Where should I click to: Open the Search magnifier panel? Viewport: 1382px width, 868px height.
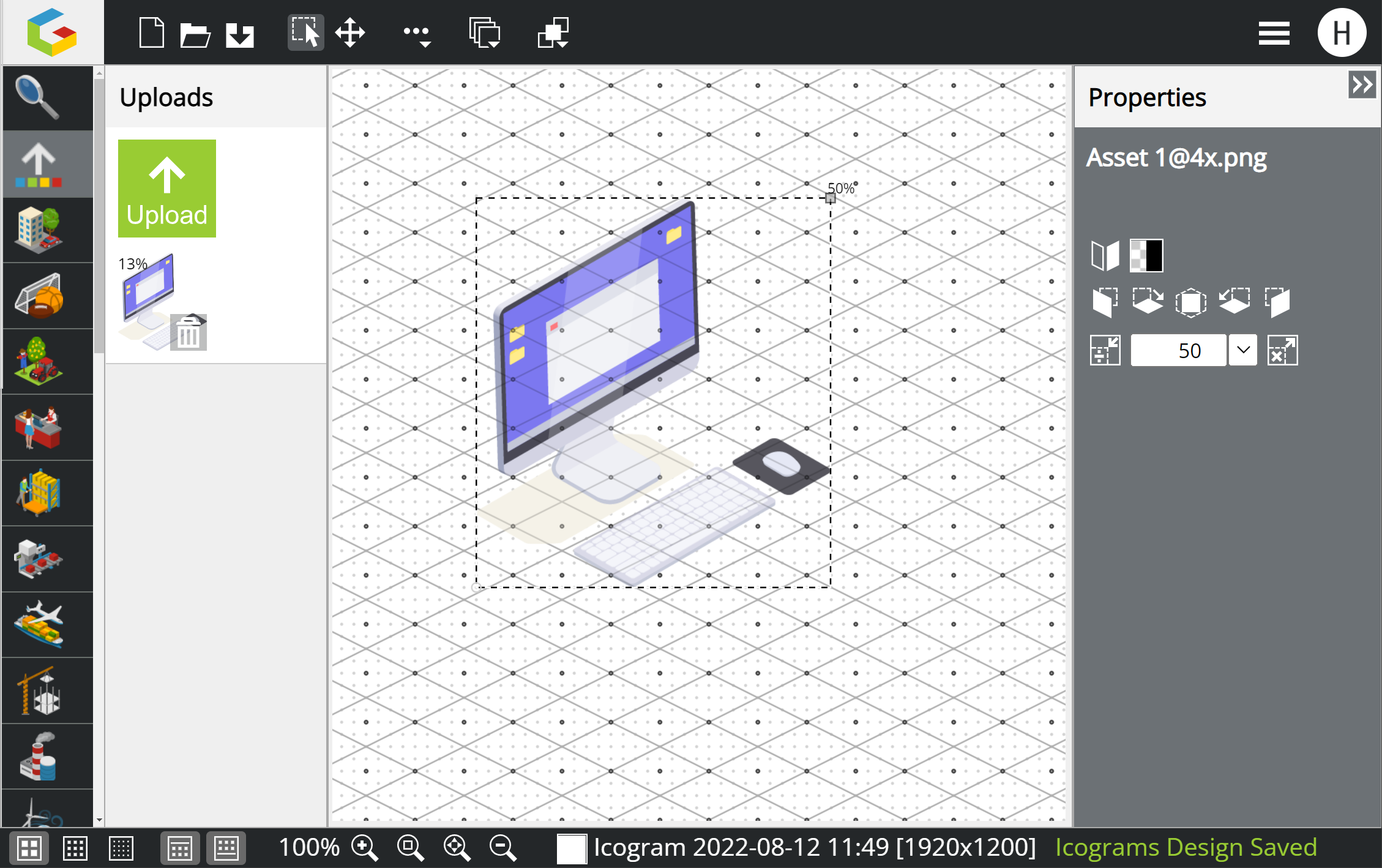(38, 97)
